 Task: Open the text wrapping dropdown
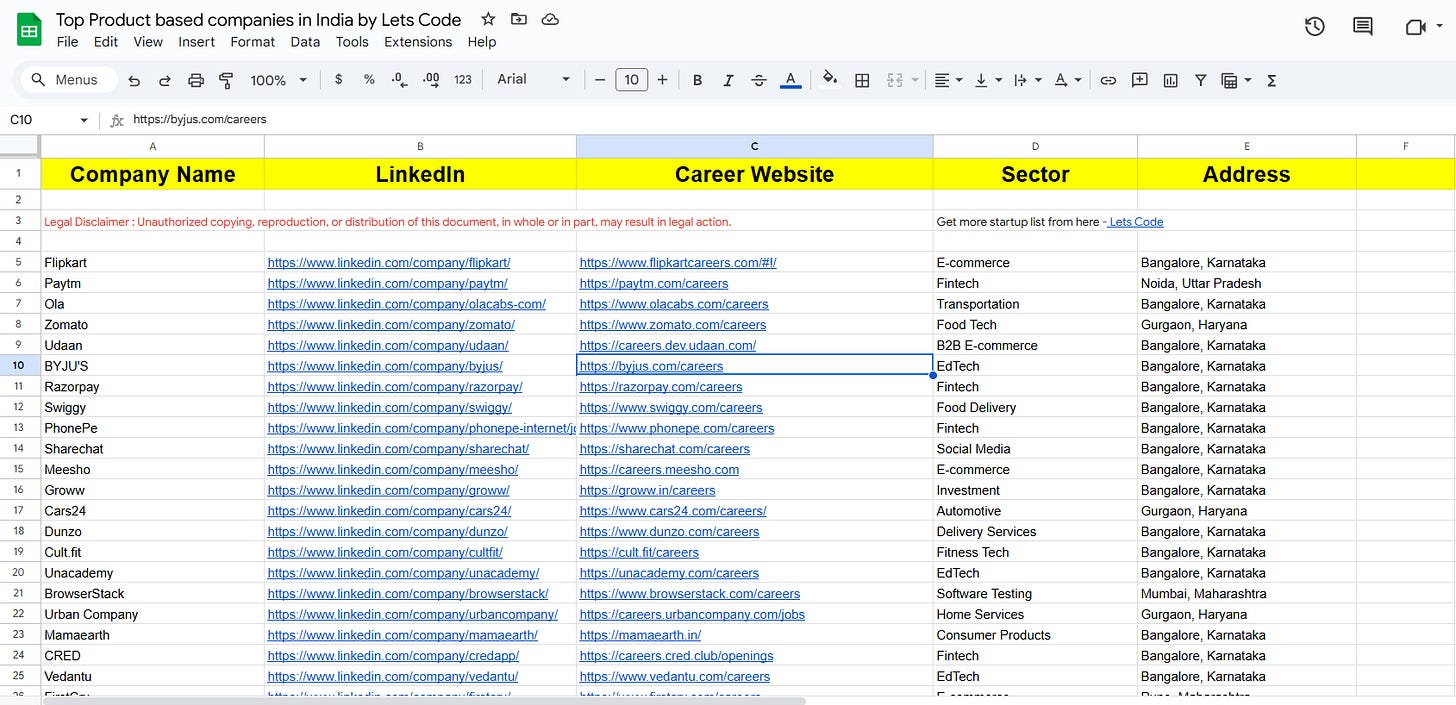(1027, 80)
